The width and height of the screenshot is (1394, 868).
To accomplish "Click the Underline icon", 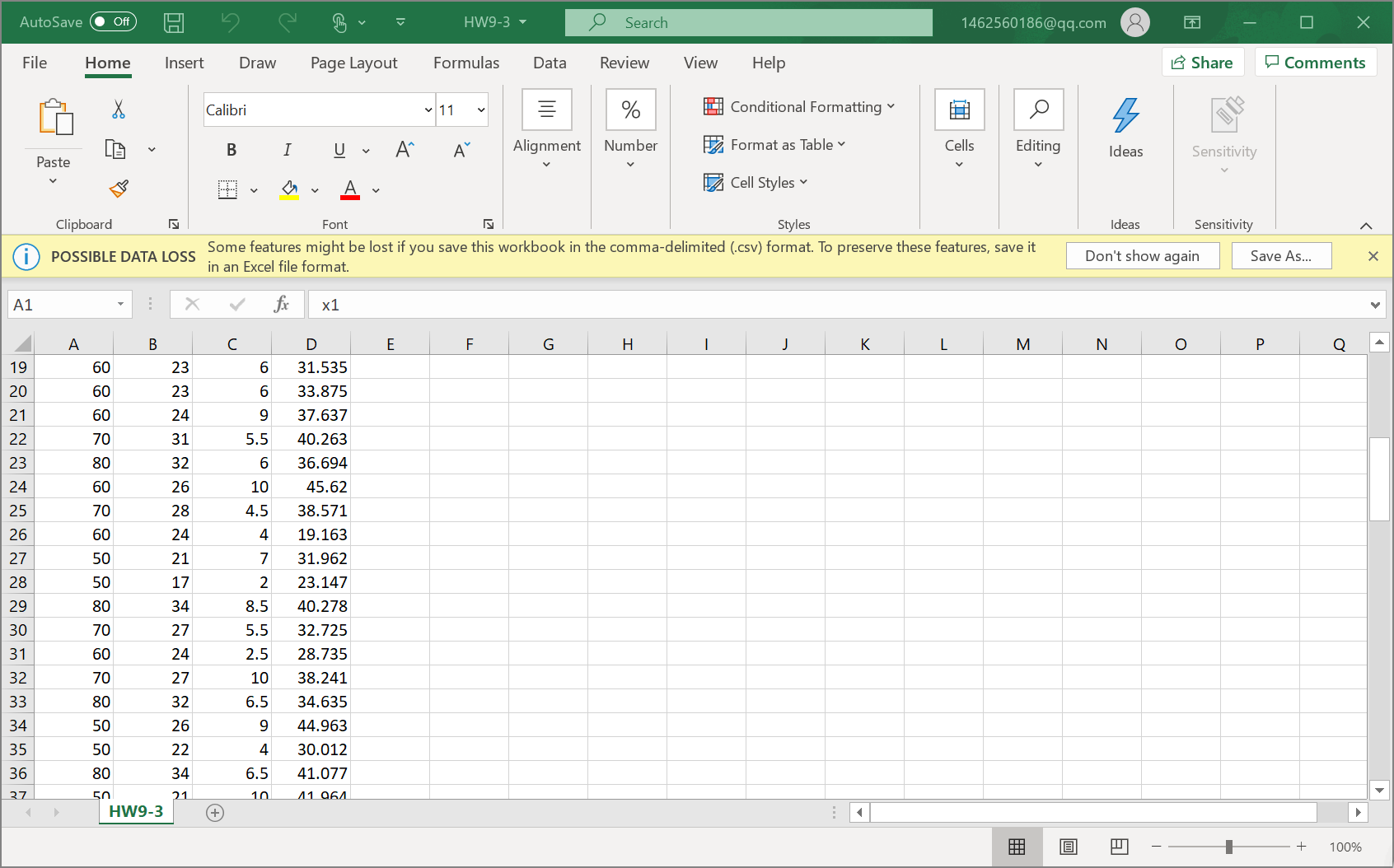I will (339, 150).
